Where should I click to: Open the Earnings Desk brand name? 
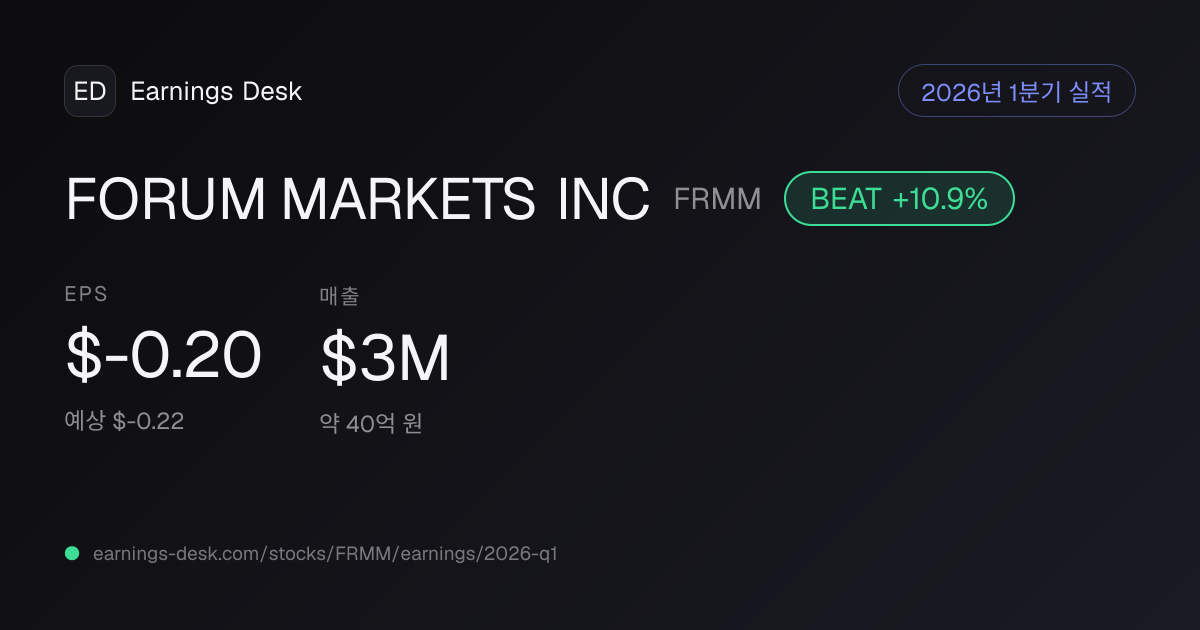216,91
